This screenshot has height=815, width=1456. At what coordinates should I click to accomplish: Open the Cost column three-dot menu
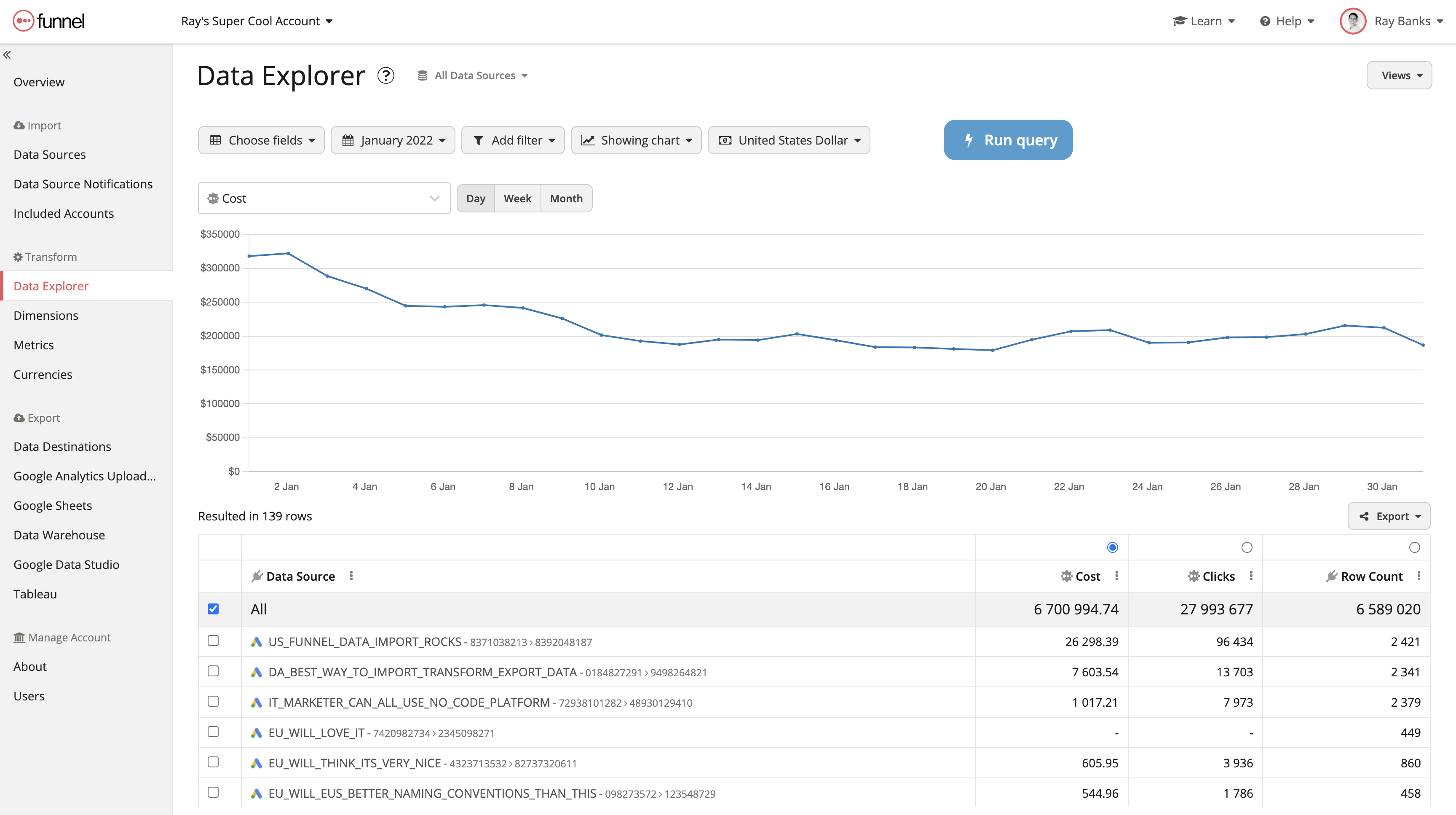1116,576
